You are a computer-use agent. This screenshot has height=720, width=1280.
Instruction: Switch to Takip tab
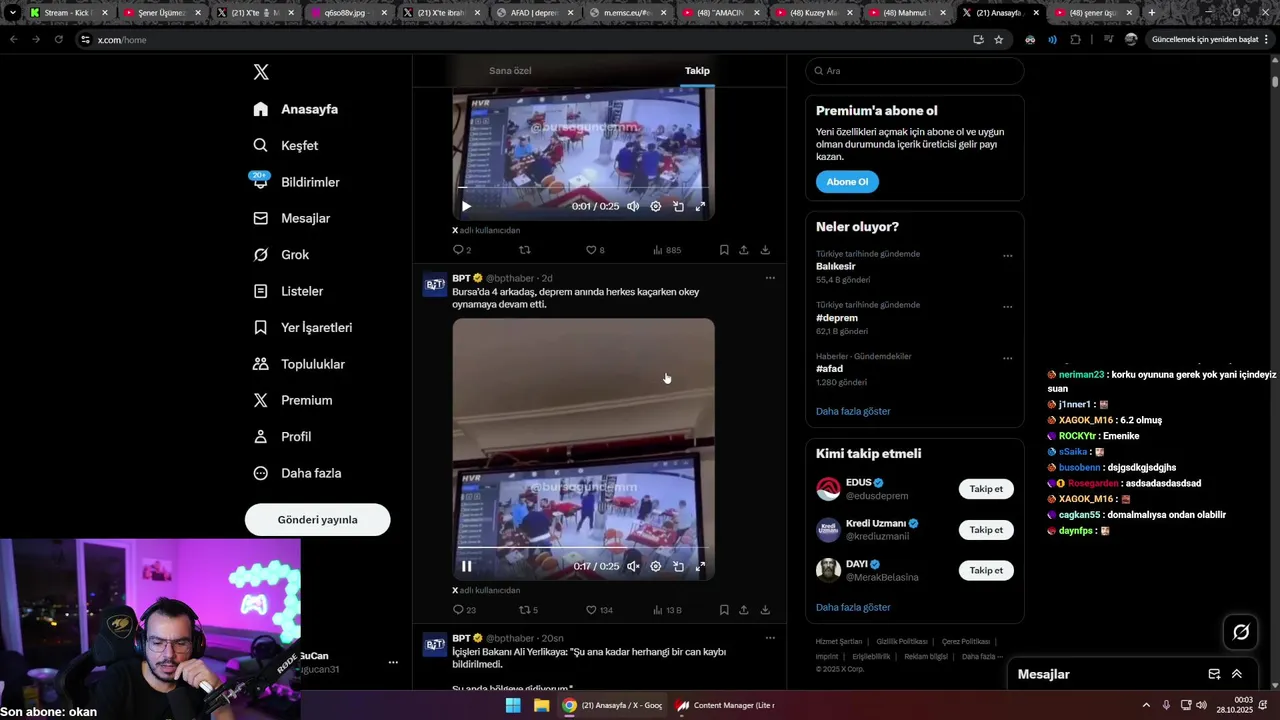697,71
